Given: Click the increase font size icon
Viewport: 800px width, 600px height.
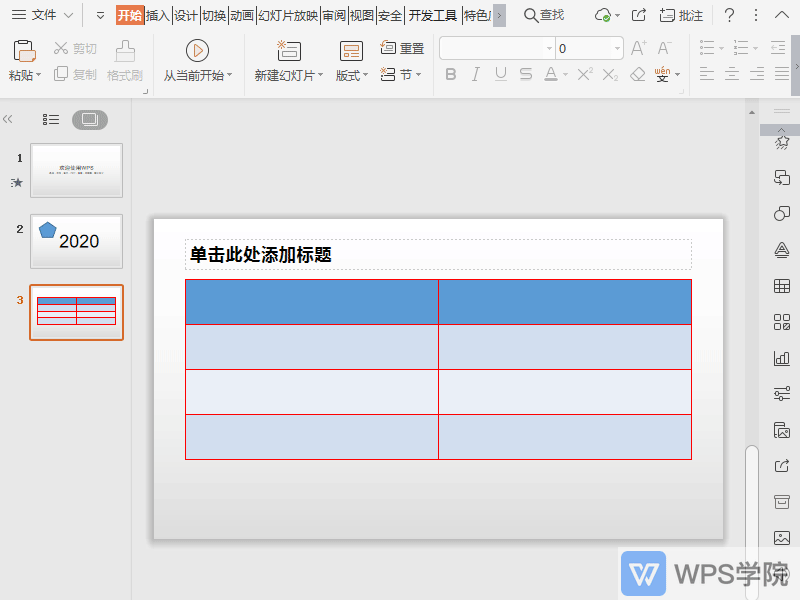Looking at the screenshot, I should (x=638, y=48).
